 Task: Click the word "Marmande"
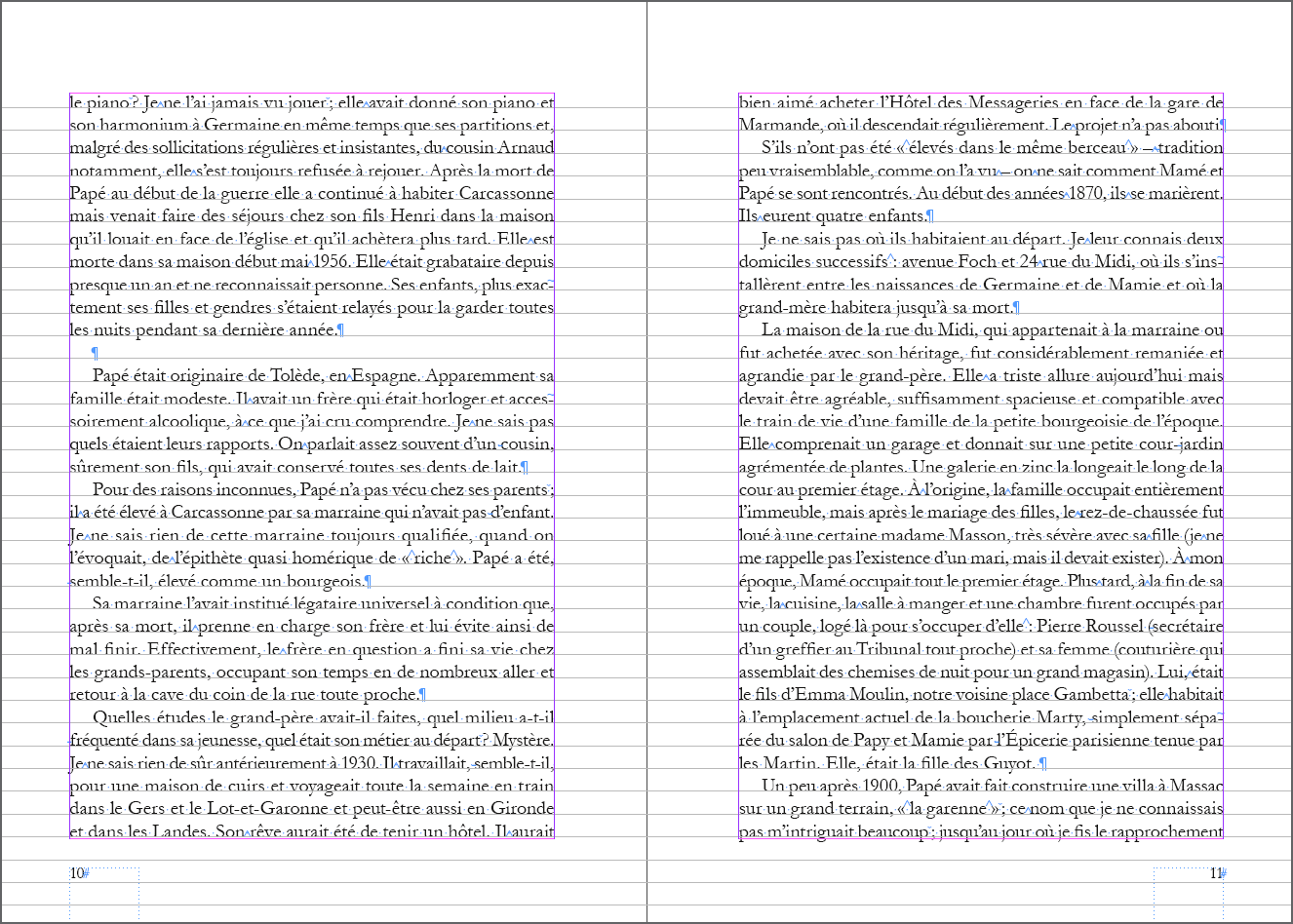click(781, 125)
